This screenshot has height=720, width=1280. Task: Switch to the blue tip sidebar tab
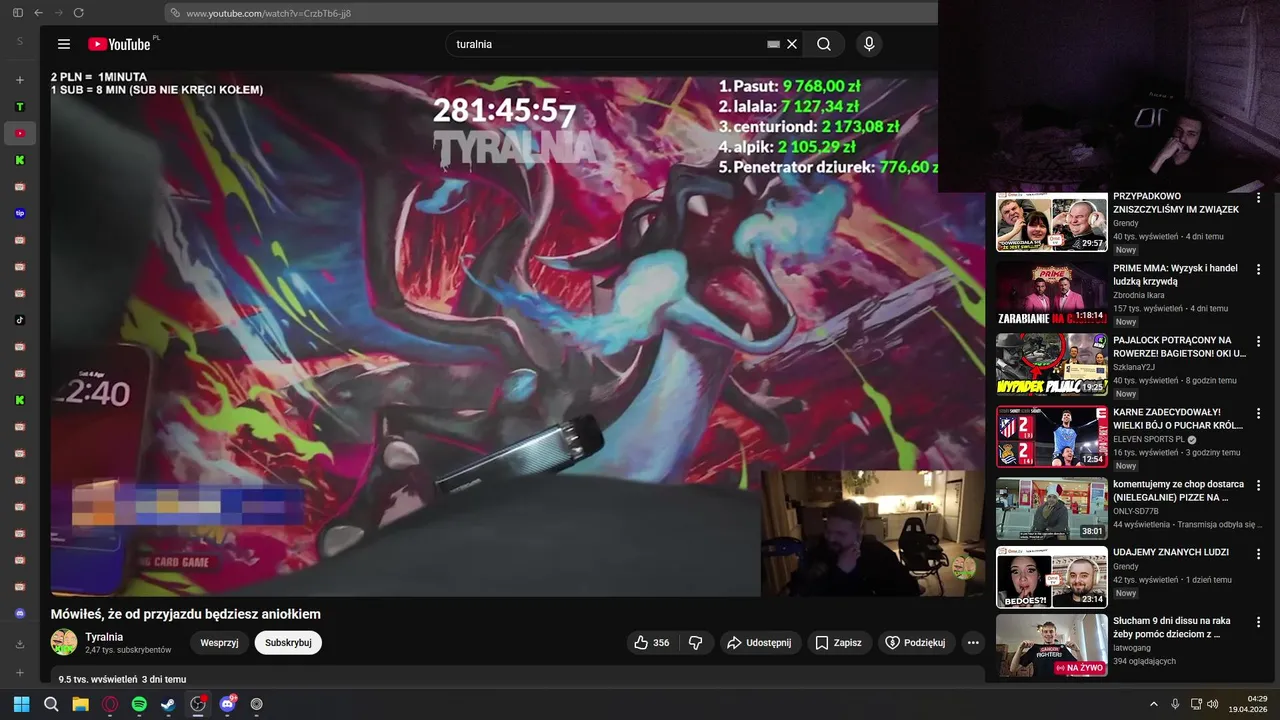[x=20, y=213]
